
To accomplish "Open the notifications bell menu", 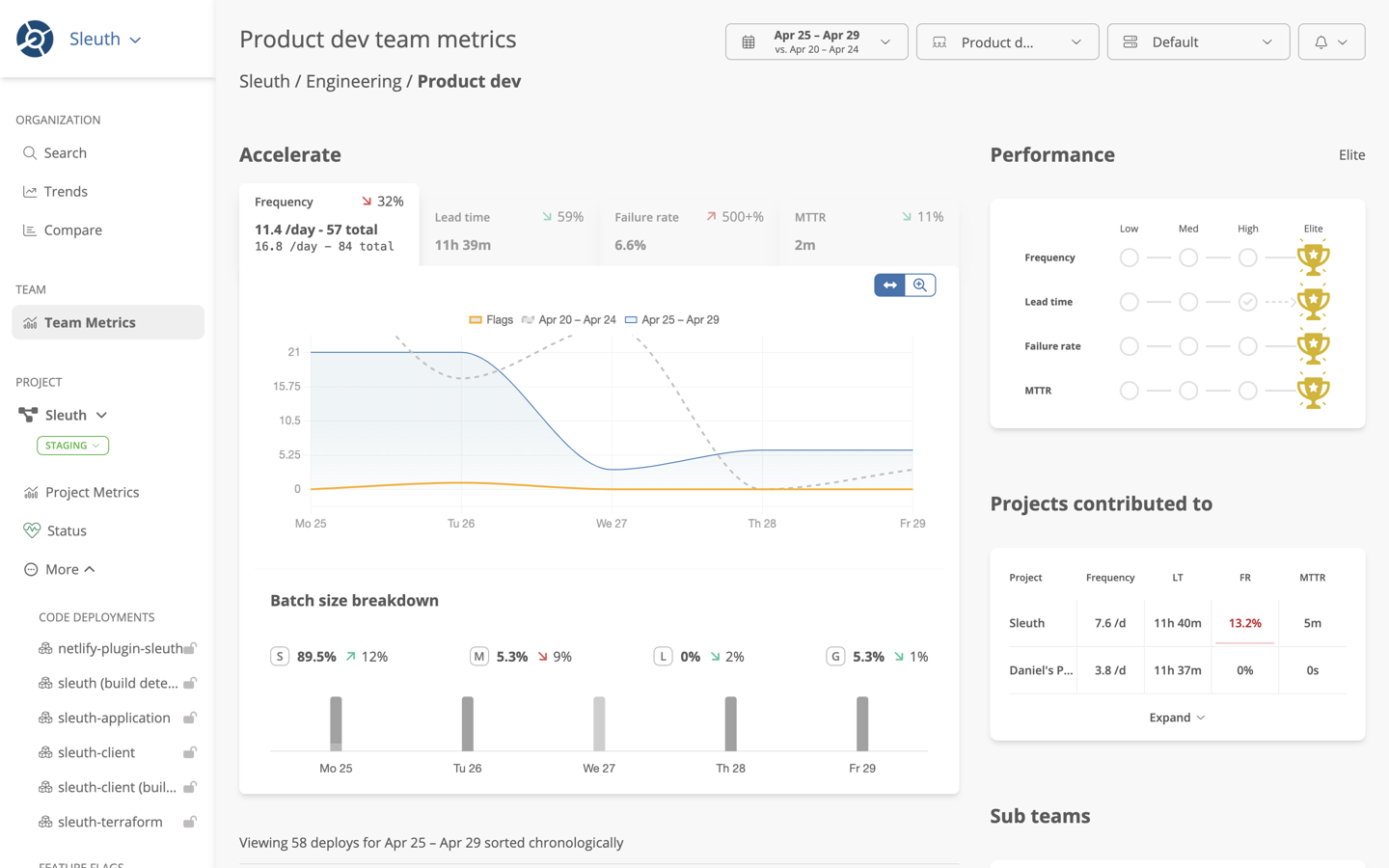I will click(1330, 42).
